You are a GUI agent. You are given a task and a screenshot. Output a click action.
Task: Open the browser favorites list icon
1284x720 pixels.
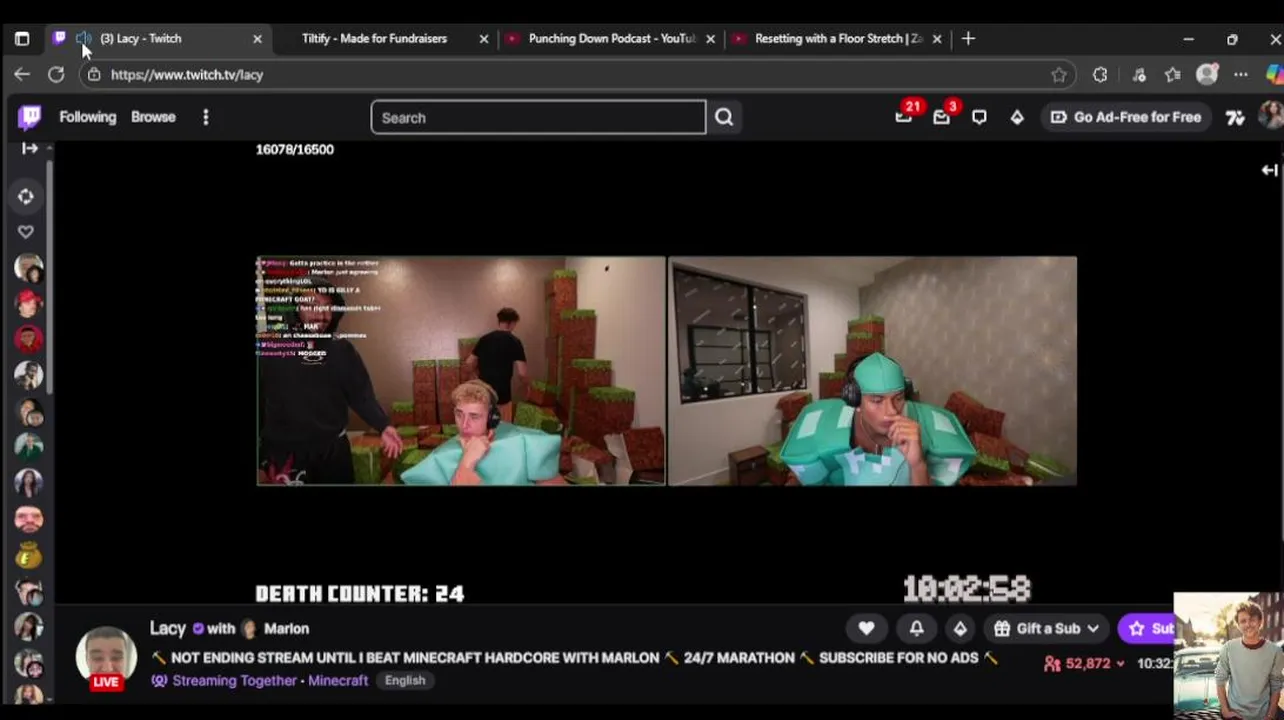tap(1173, 74)
